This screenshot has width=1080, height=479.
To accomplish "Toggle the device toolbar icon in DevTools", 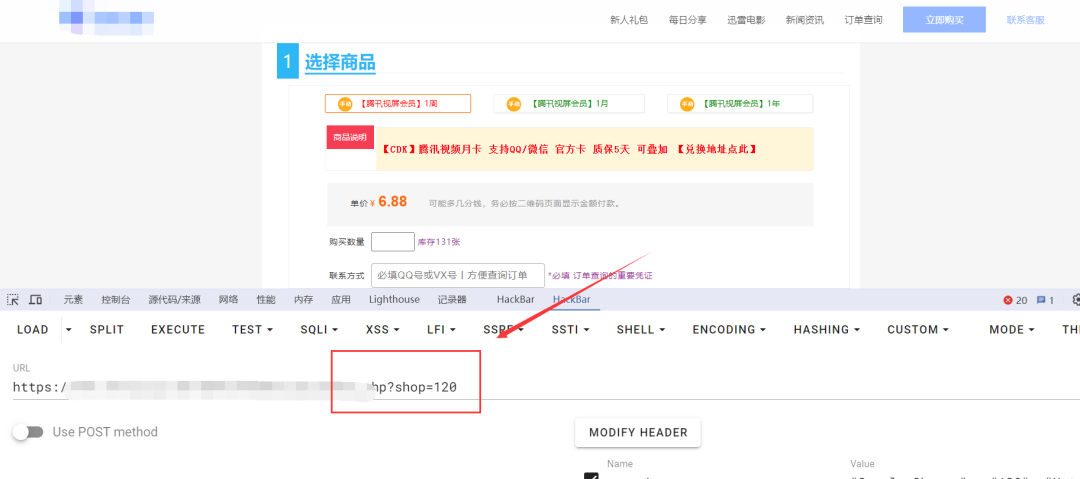I will point(36,300).
